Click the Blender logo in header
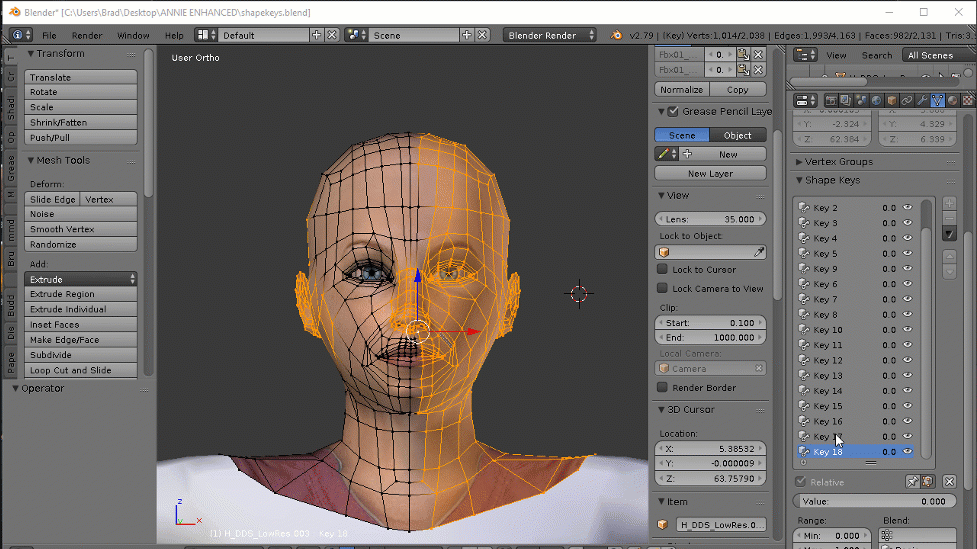 click(x=616, y=35)
